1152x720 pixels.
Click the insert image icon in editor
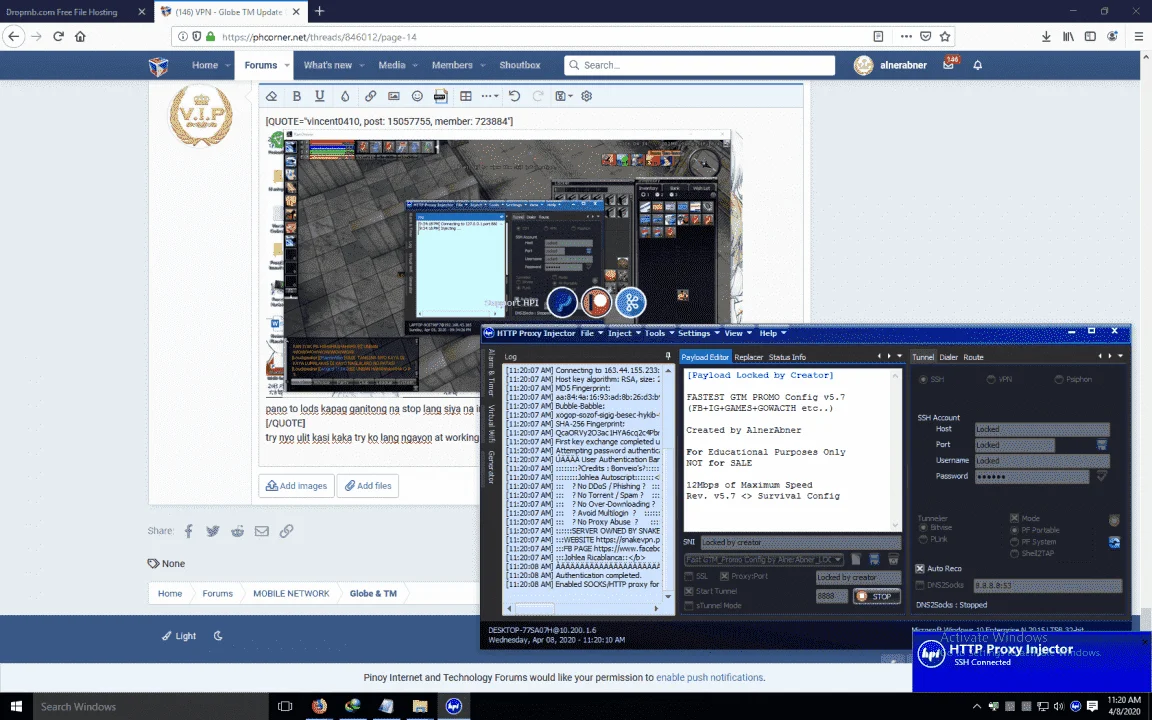pos(394,96)
